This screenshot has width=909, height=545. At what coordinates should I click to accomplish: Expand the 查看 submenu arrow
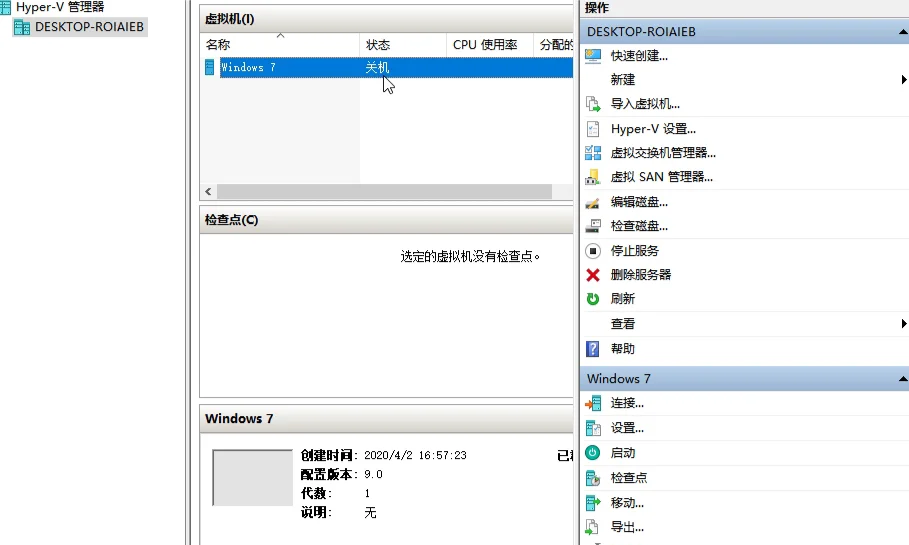click(904, 324)
